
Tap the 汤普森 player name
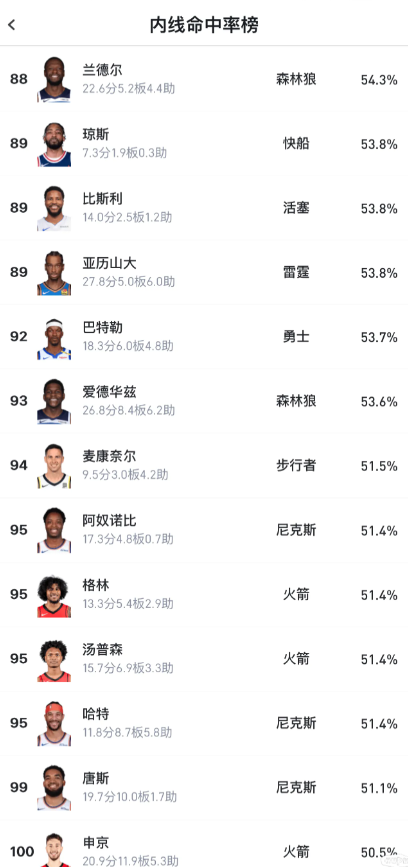coord(102,650)
